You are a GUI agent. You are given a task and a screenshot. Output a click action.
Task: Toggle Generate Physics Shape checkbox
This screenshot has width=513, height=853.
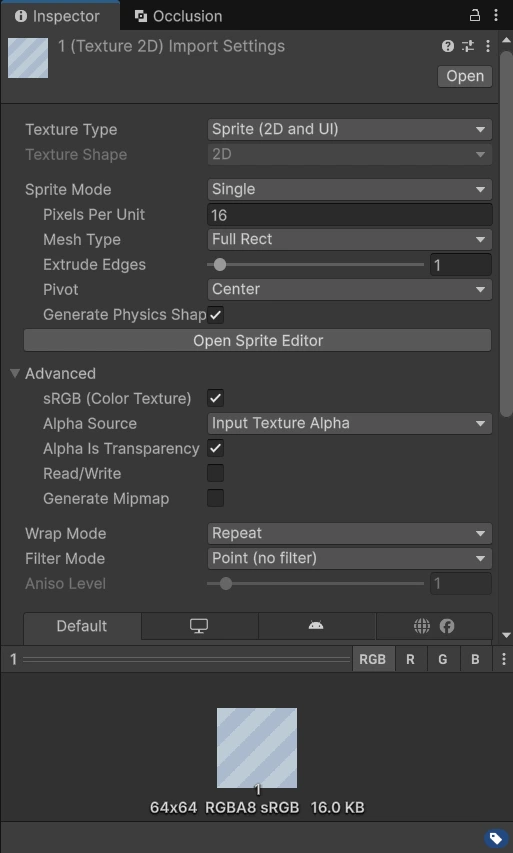[x=215, y=314]
